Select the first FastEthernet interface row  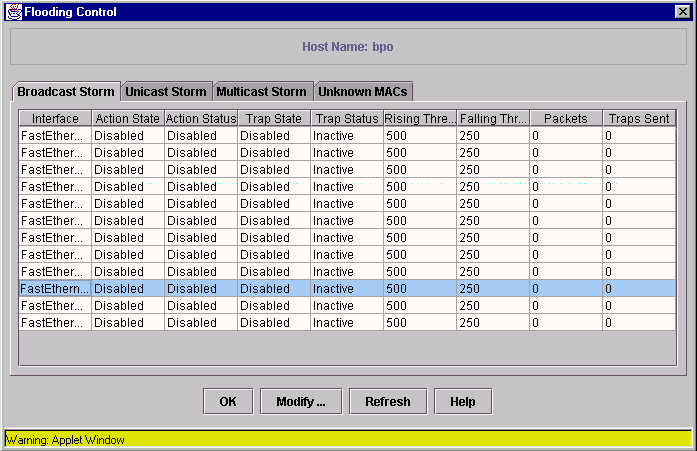55,135
